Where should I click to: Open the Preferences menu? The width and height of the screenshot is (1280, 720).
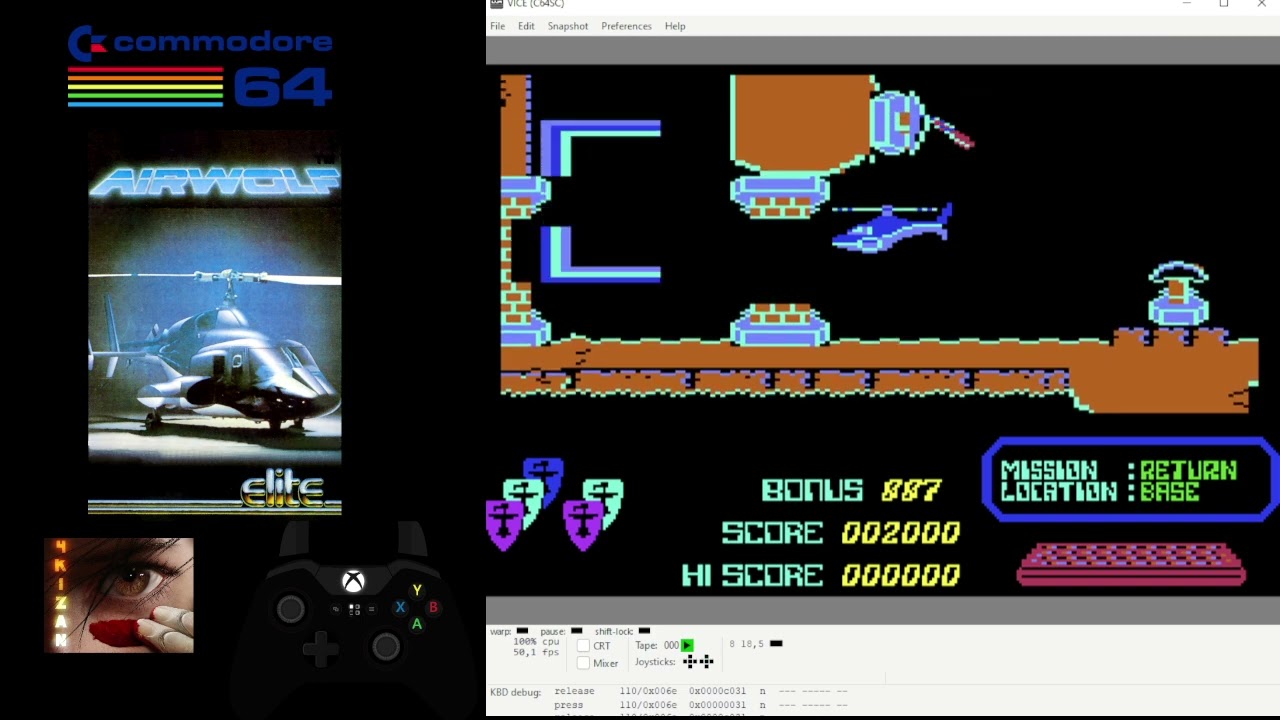tap(626, 26)
